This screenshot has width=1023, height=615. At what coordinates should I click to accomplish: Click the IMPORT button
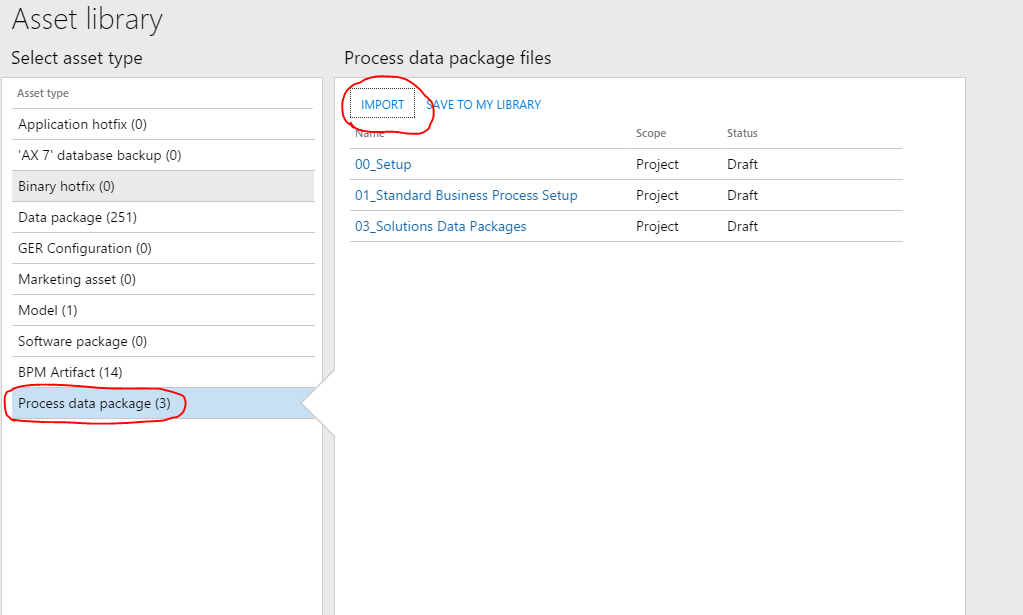click(x=383, y=103)
